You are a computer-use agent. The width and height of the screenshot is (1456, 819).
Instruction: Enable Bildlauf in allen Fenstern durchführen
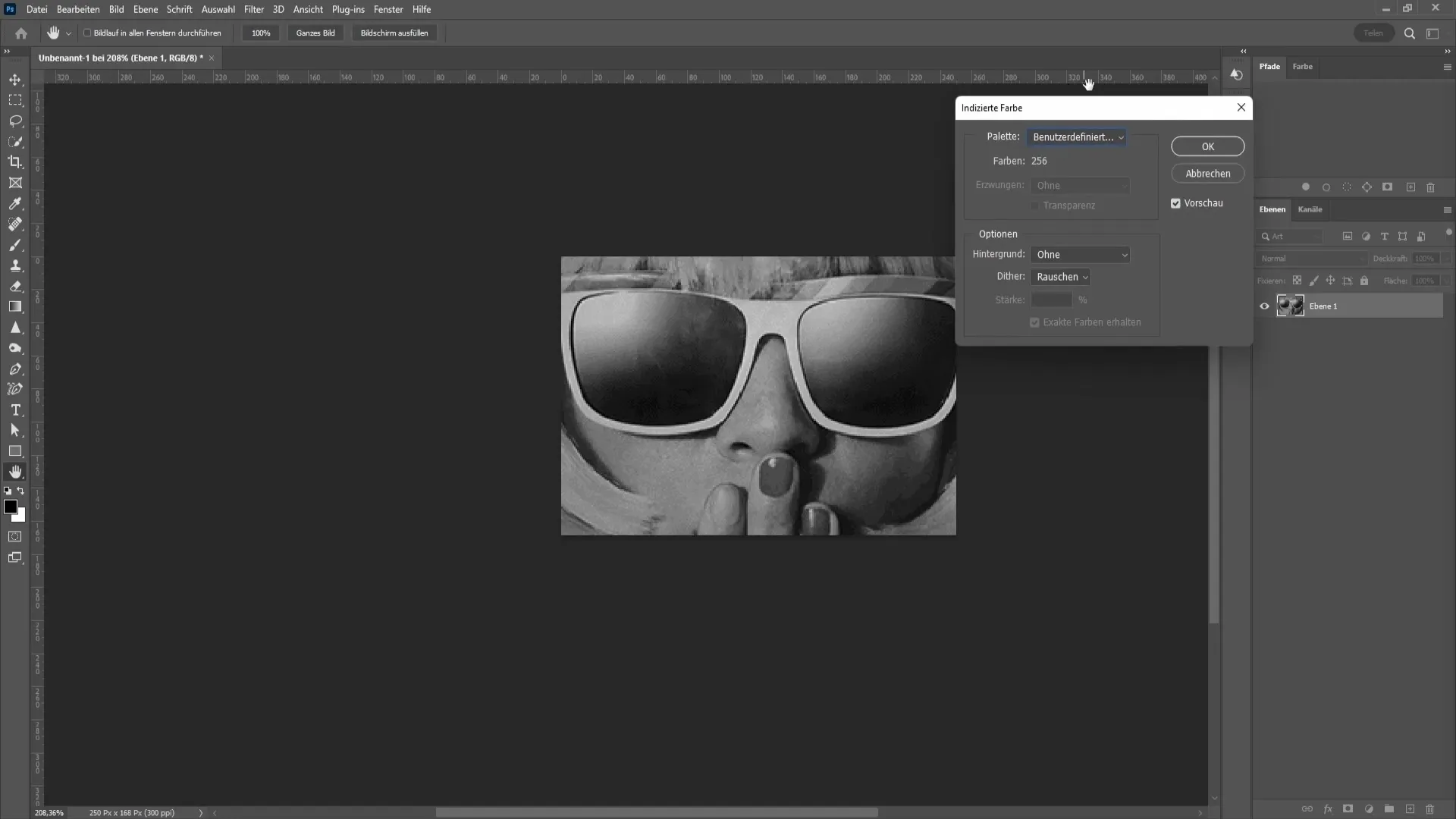pos(87,33)
